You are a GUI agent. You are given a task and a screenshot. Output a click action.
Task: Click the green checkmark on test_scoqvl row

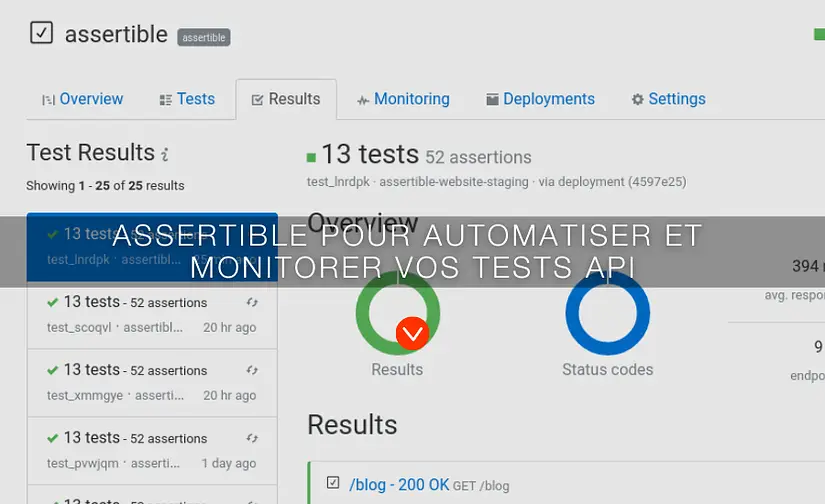point(52,303)
